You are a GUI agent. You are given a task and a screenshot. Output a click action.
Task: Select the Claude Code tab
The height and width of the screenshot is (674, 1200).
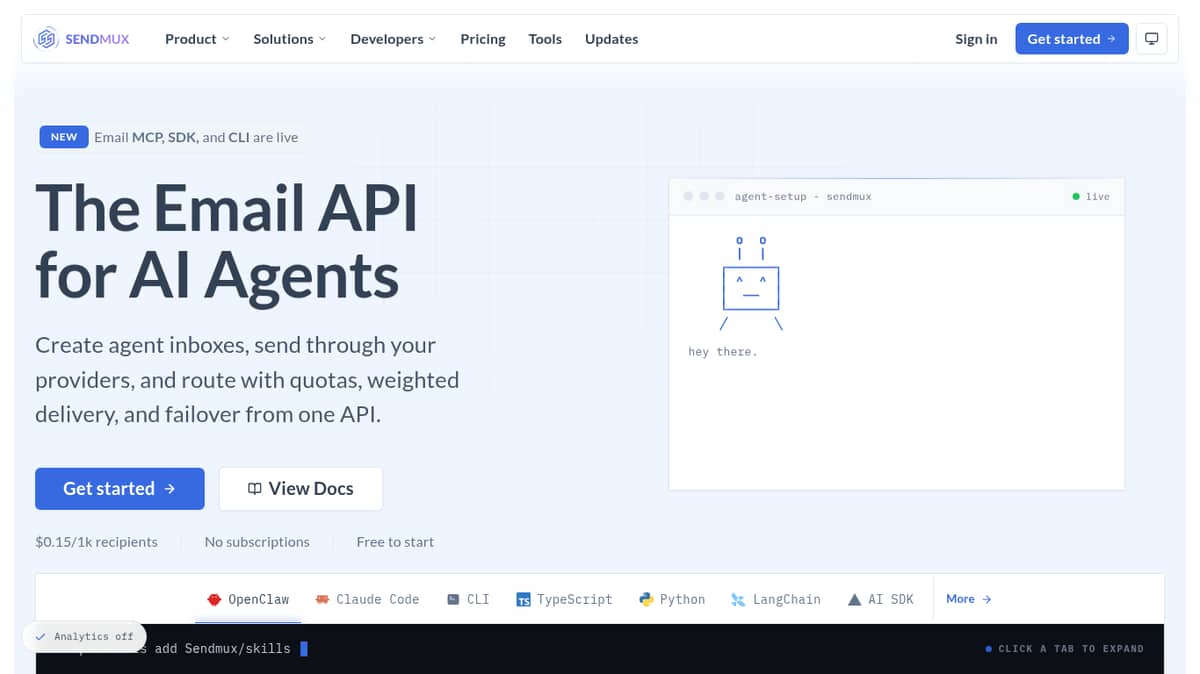pos(367,599)
